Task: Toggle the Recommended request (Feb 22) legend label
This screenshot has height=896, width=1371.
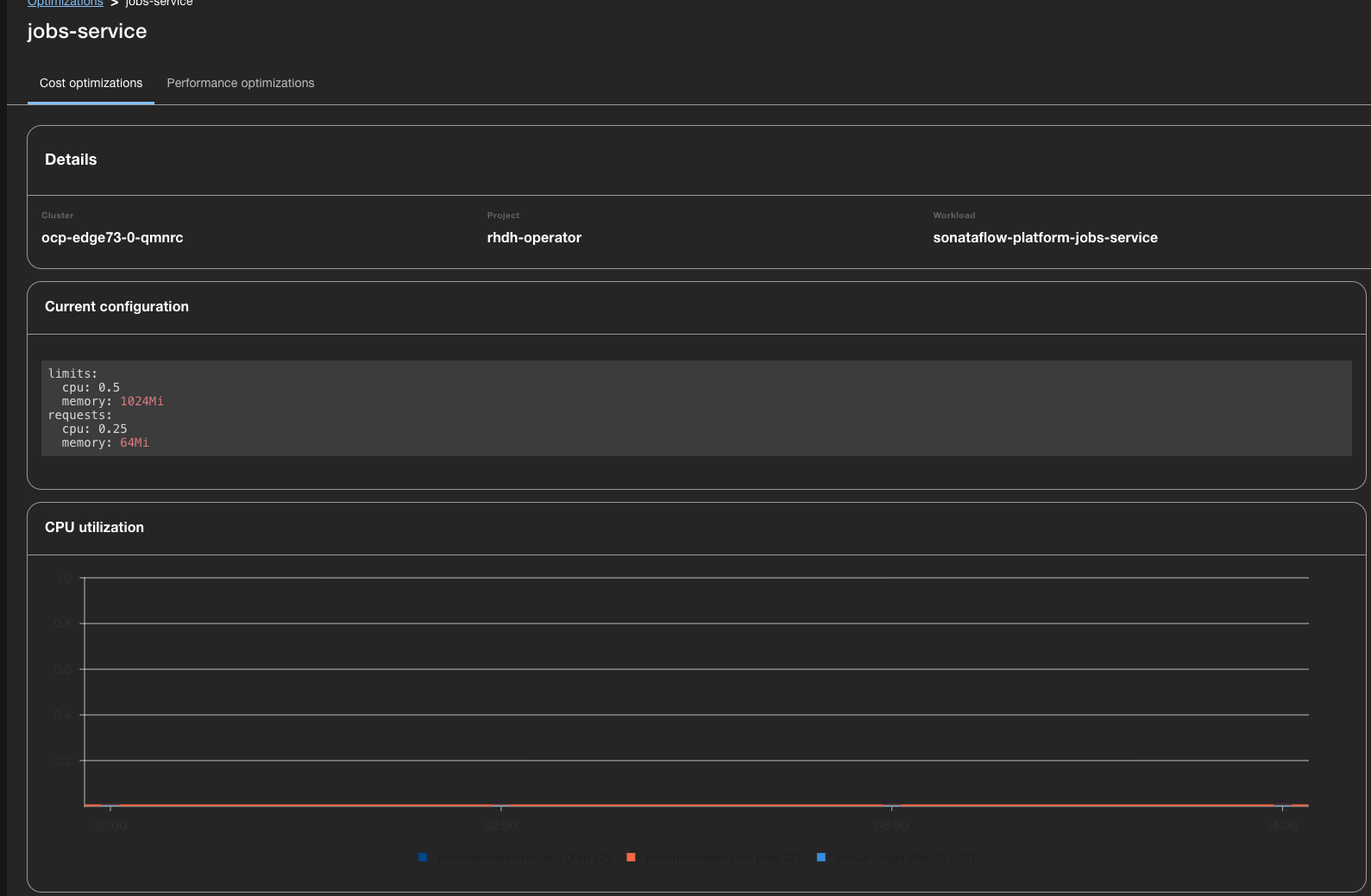Action: pyautogui.click(x=523, y=857)
